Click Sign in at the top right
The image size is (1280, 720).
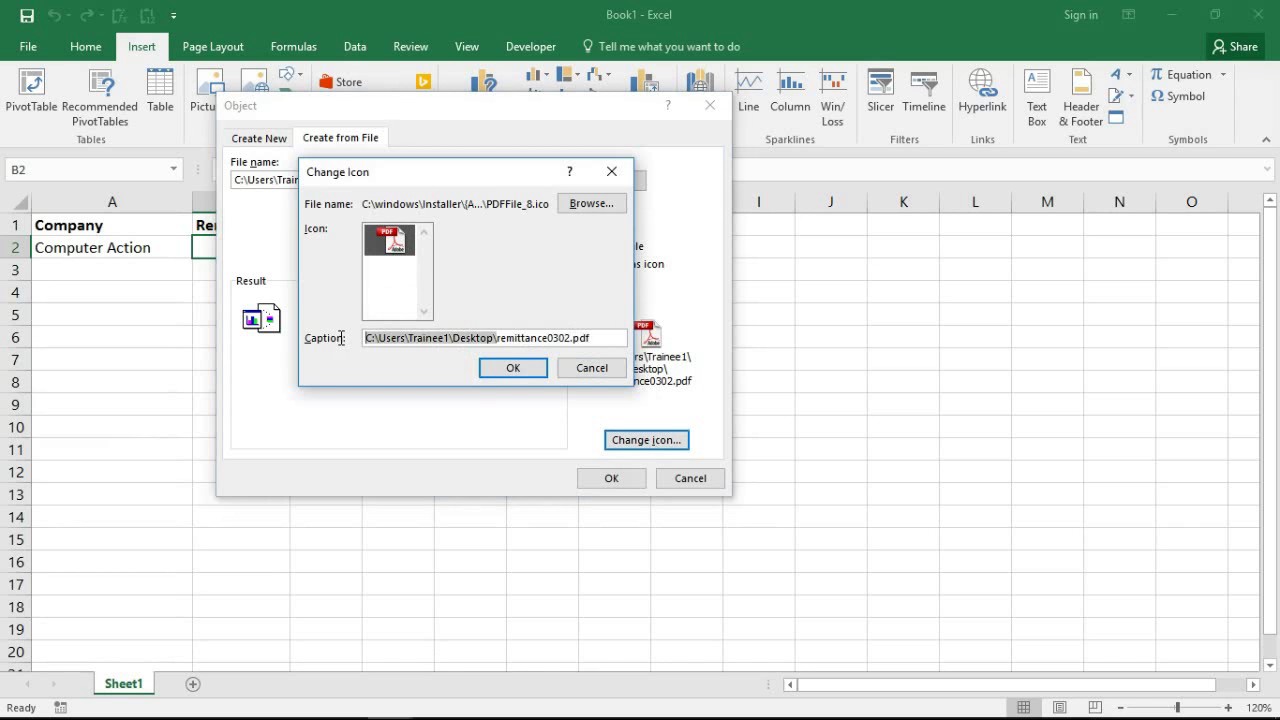(1081, 15)
